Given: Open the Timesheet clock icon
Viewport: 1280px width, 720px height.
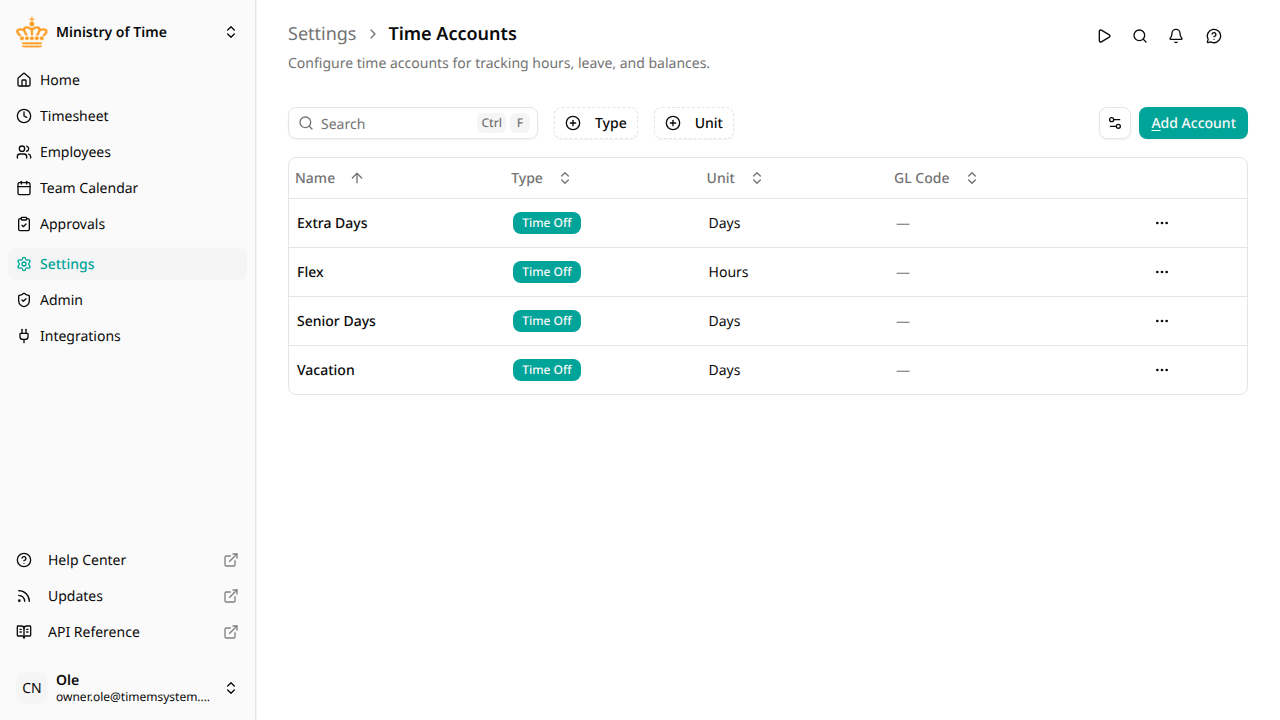Looking at the screenshot, I should (24, 116).
